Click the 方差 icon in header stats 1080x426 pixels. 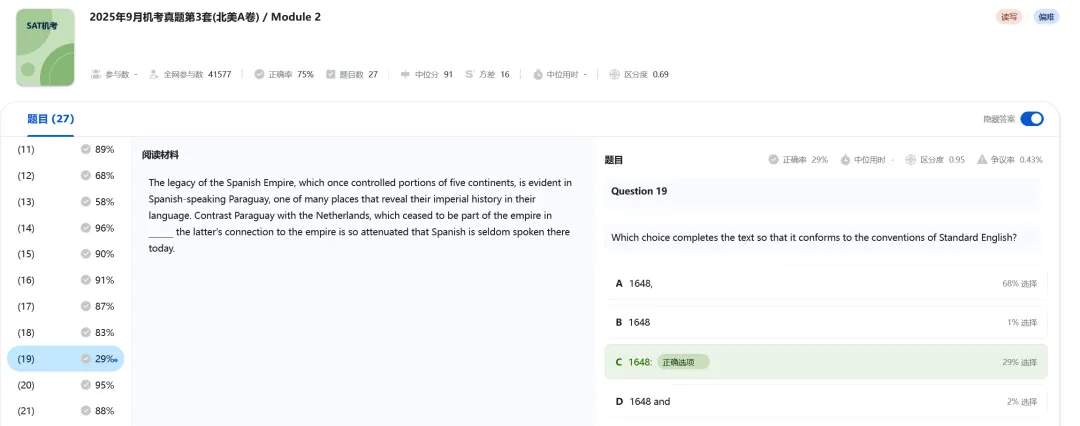pos(470,74)
